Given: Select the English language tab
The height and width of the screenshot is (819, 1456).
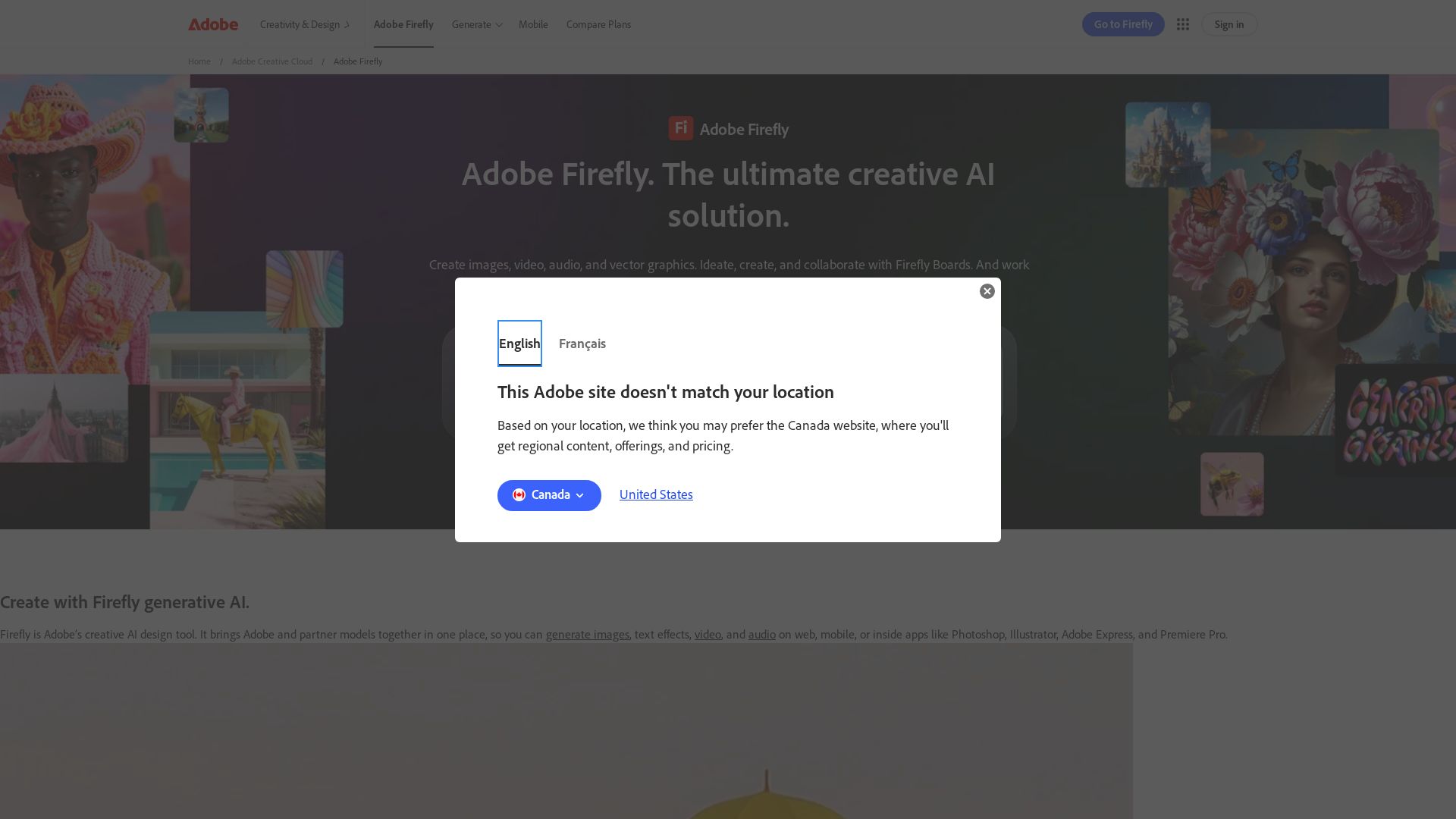Looking at the screenshot, I should tap(519, 344).
